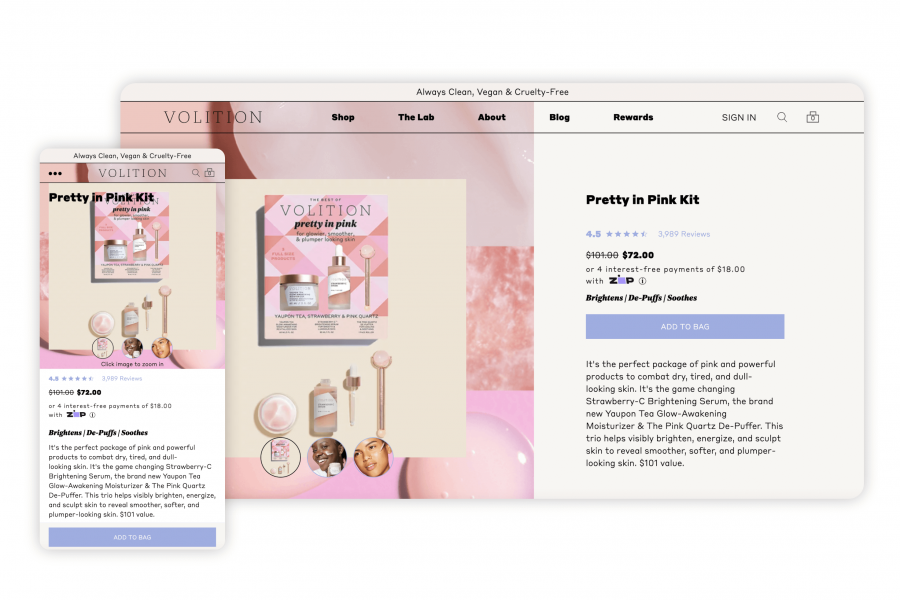Image resolution: width=900 pixels, height=600 pixels.
Task: Click the desktop 'or 4 interest-free payments of $18.00' text
Action: click(x=665, y=269)
